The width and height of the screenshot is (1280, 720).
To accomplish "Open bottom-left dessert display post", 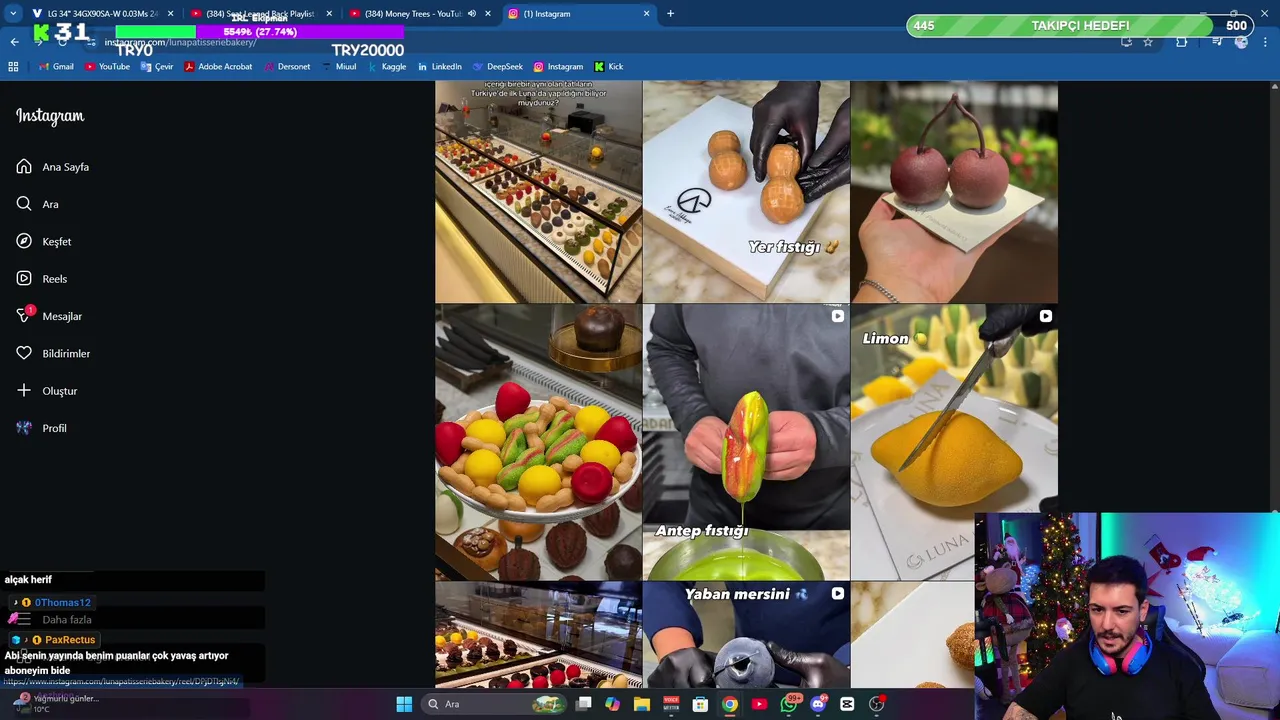I will [x=538, y=635].
